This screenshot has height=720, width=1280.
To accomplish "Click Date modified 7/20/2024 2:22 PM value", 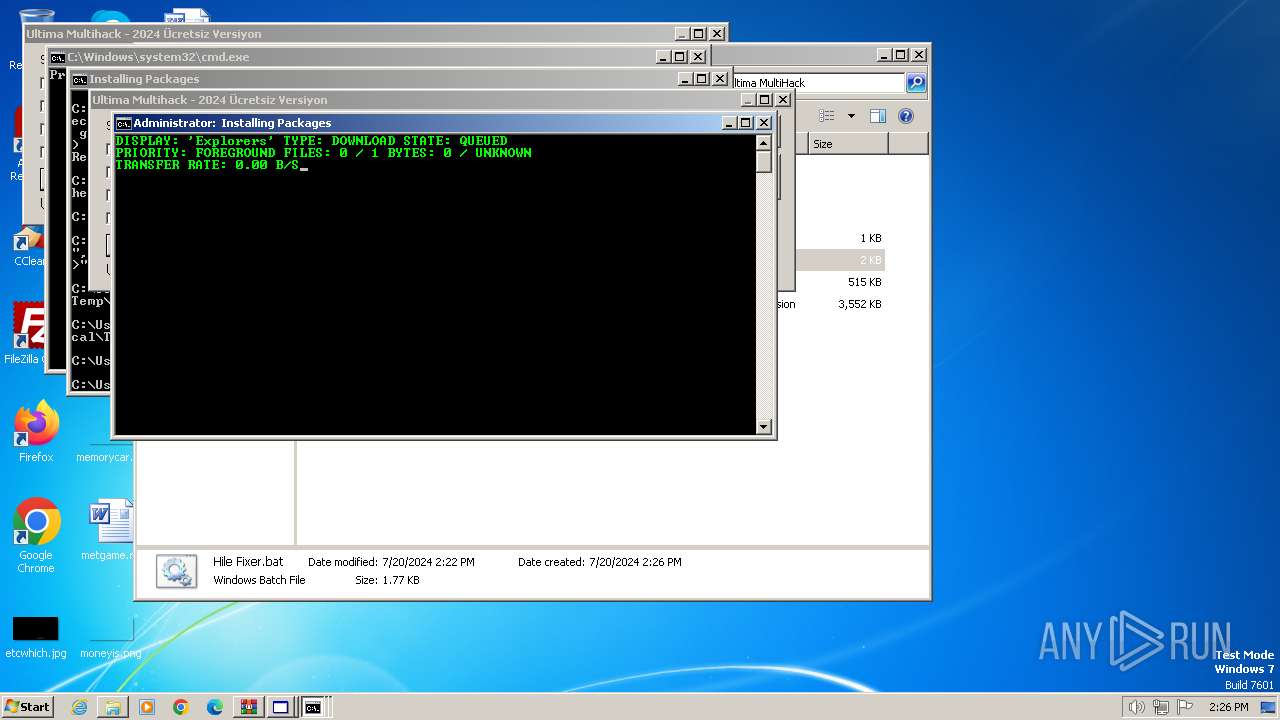I will [x=428, y=563].
